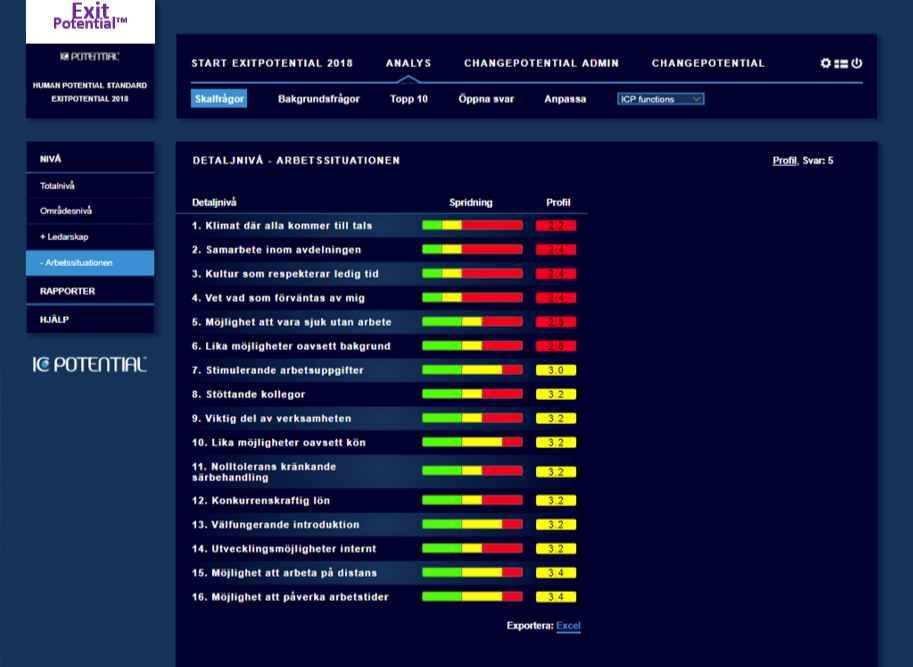
Task: Collapse the - Arbetssituationen item
Action: click(76, 263)
